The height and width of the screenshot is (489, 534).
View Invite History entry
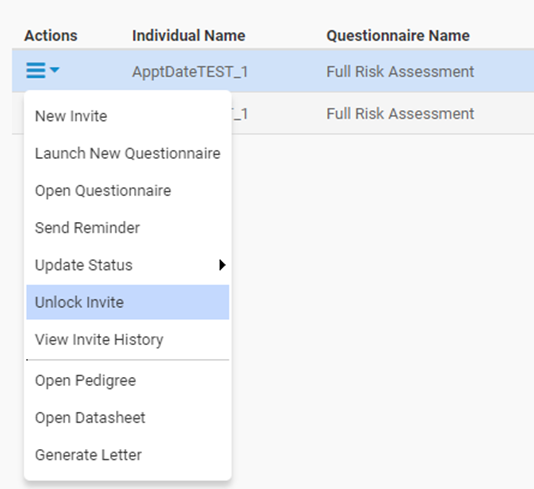pos(128,340)
